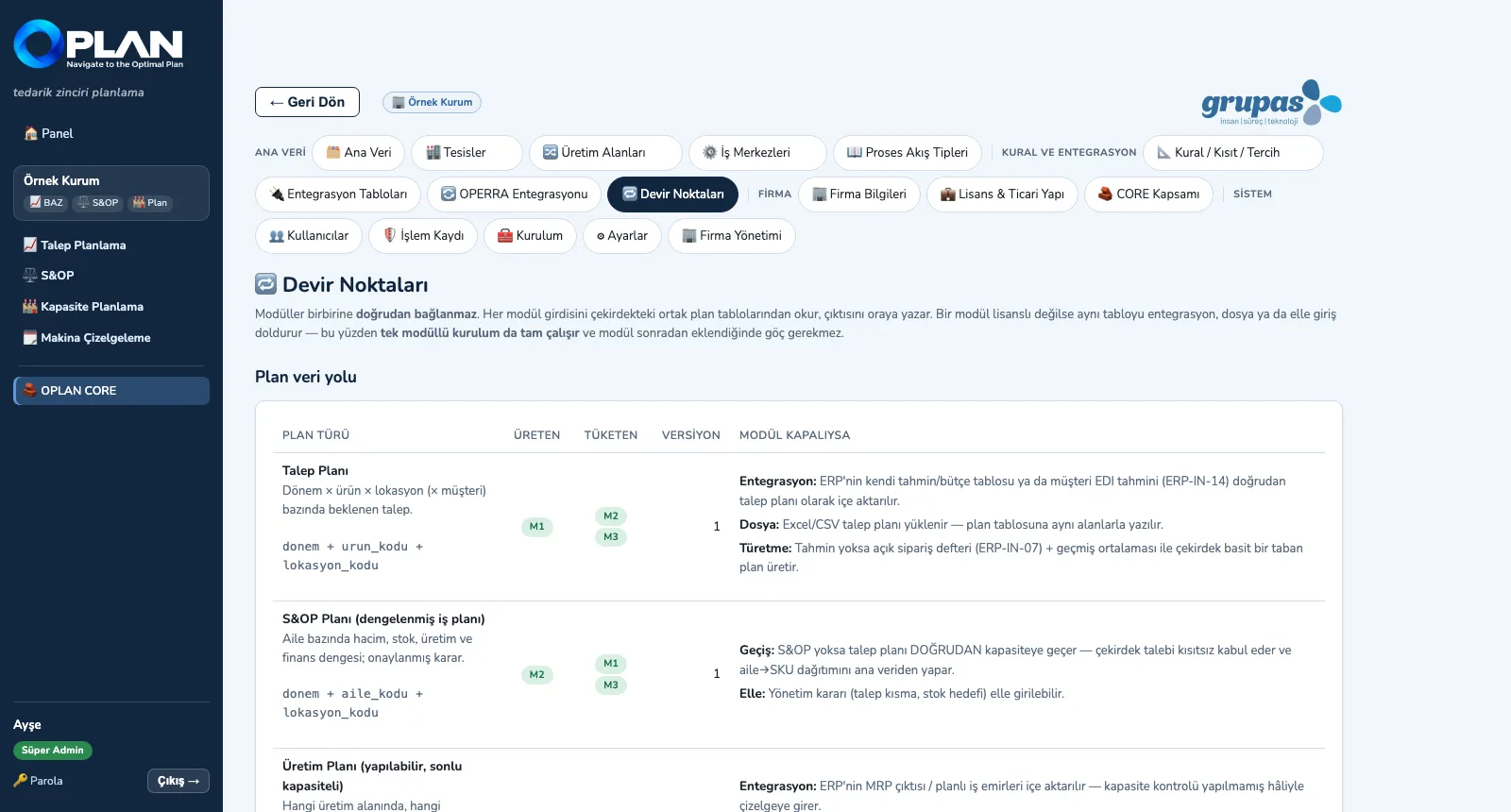Open the Firma Bilgileri tab
Viewport: 1511px width, 812px height.
coord(858,194)
